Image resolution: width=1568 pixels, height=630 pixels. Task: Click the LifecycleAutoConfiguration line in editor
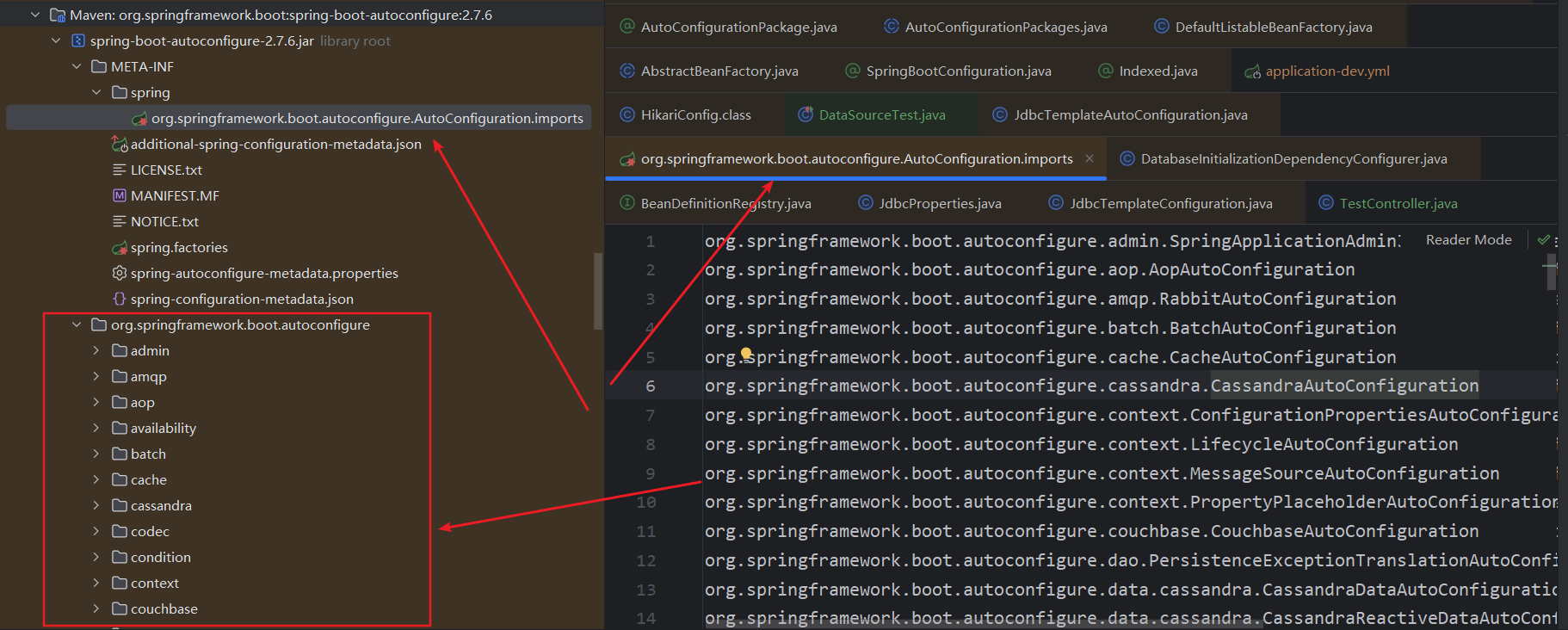(x=1081, y=444)
